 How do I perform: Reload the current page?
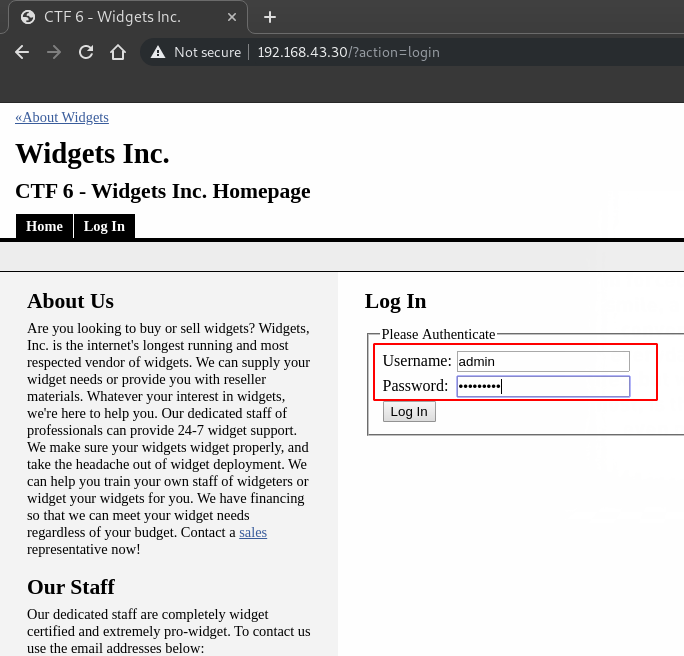(86, 52)
